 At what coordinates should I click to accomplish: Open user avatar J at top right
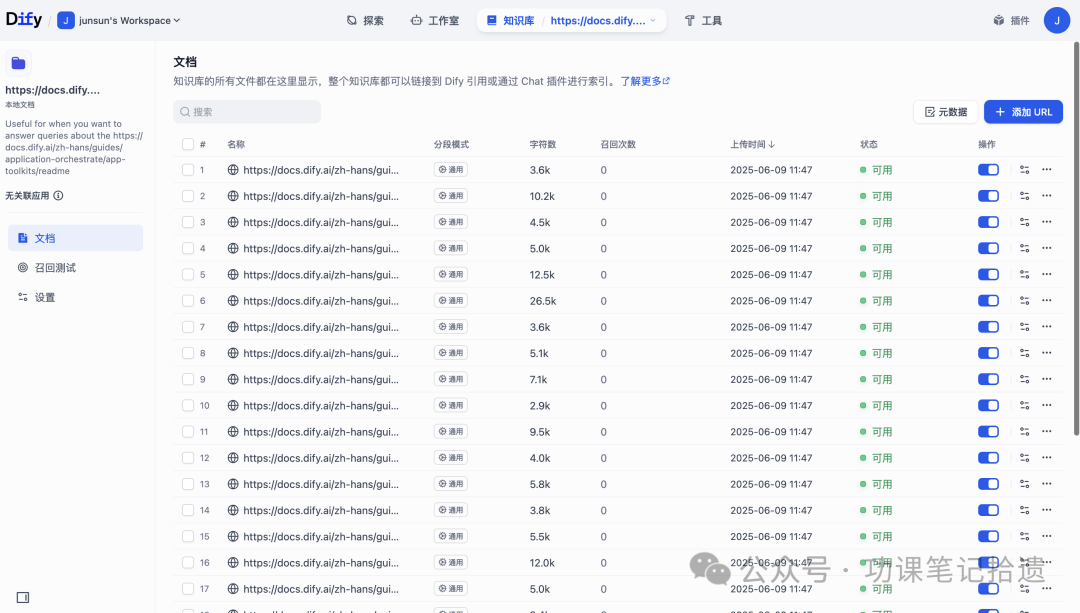click(x=1057, y=21)
